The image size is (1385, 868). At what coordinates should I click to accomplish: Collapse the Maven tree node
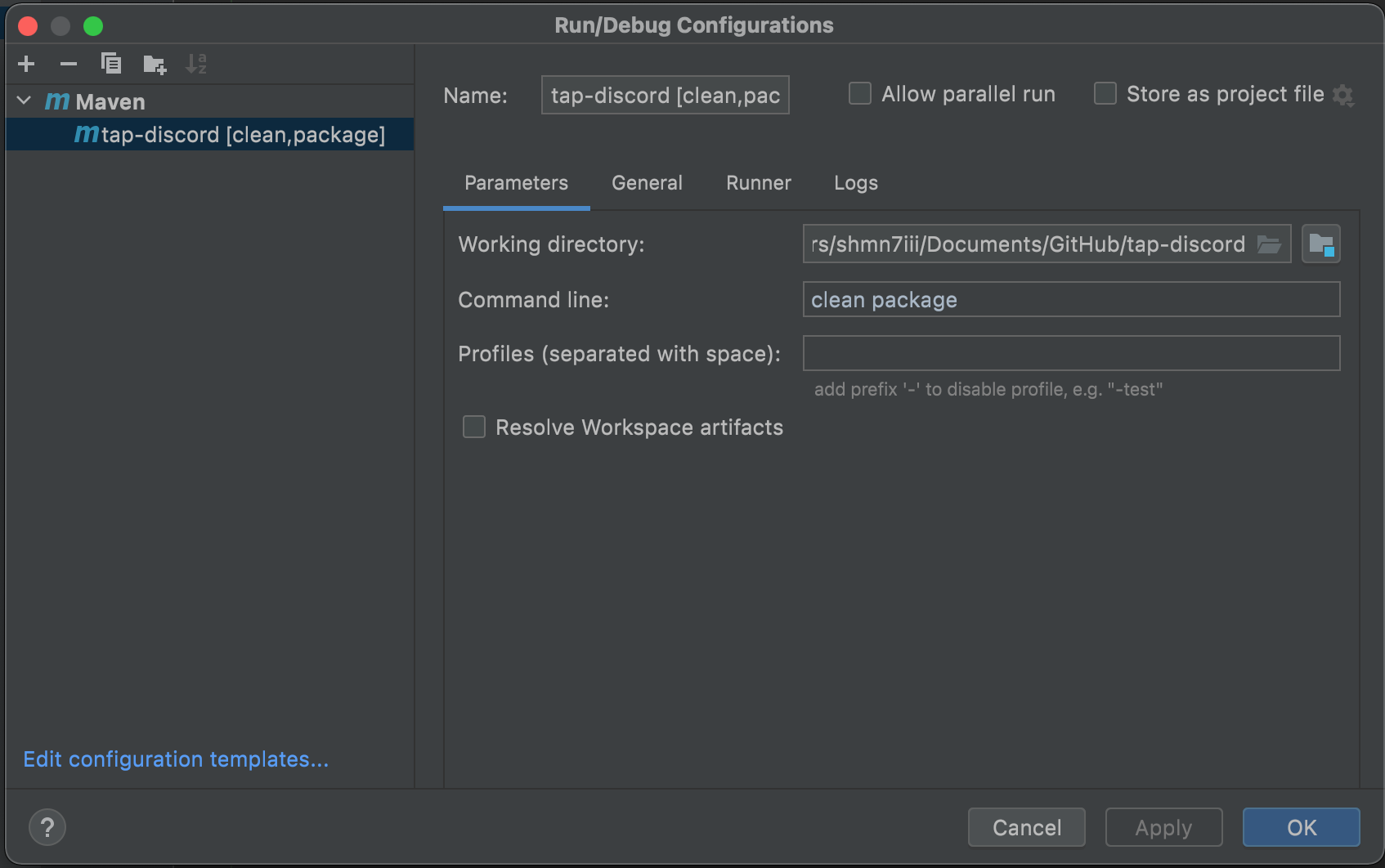24,101
